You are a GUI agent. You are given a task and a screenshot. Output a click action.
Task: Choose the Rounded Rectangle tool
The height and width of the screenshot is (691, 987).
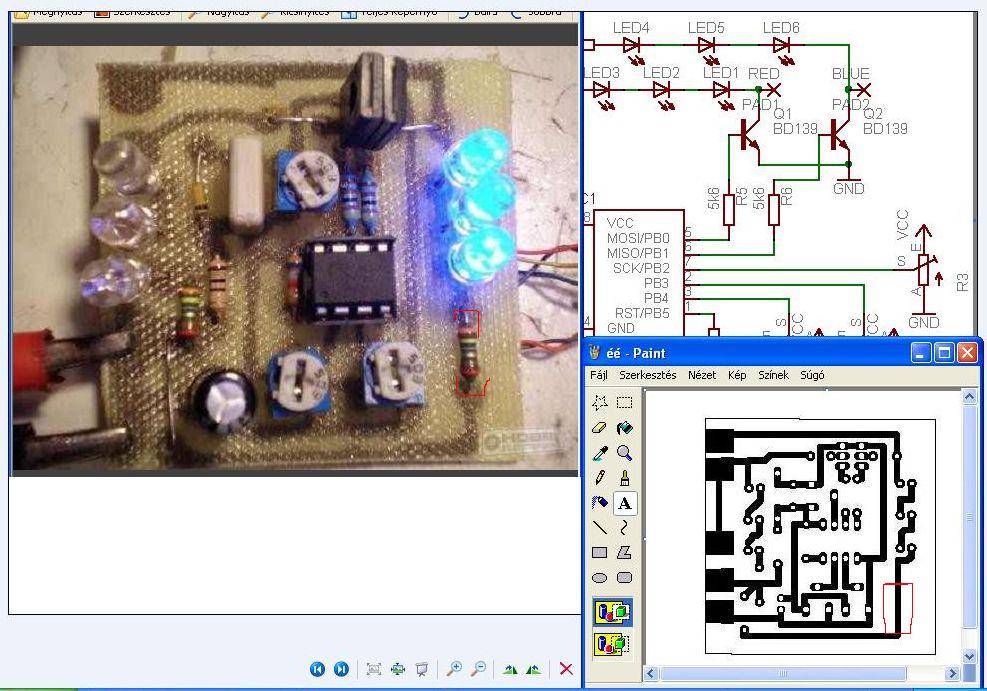click(624, 578)
